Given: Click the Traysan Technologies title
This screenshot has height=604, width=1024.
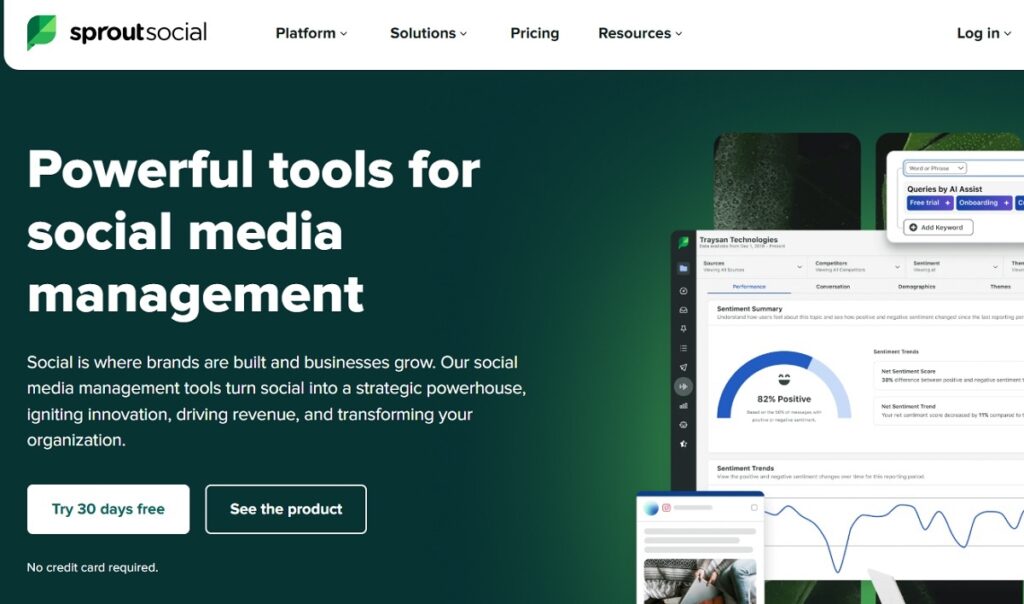Looking at the screenshot, I should pyautogui.click(x=738, y=240).
